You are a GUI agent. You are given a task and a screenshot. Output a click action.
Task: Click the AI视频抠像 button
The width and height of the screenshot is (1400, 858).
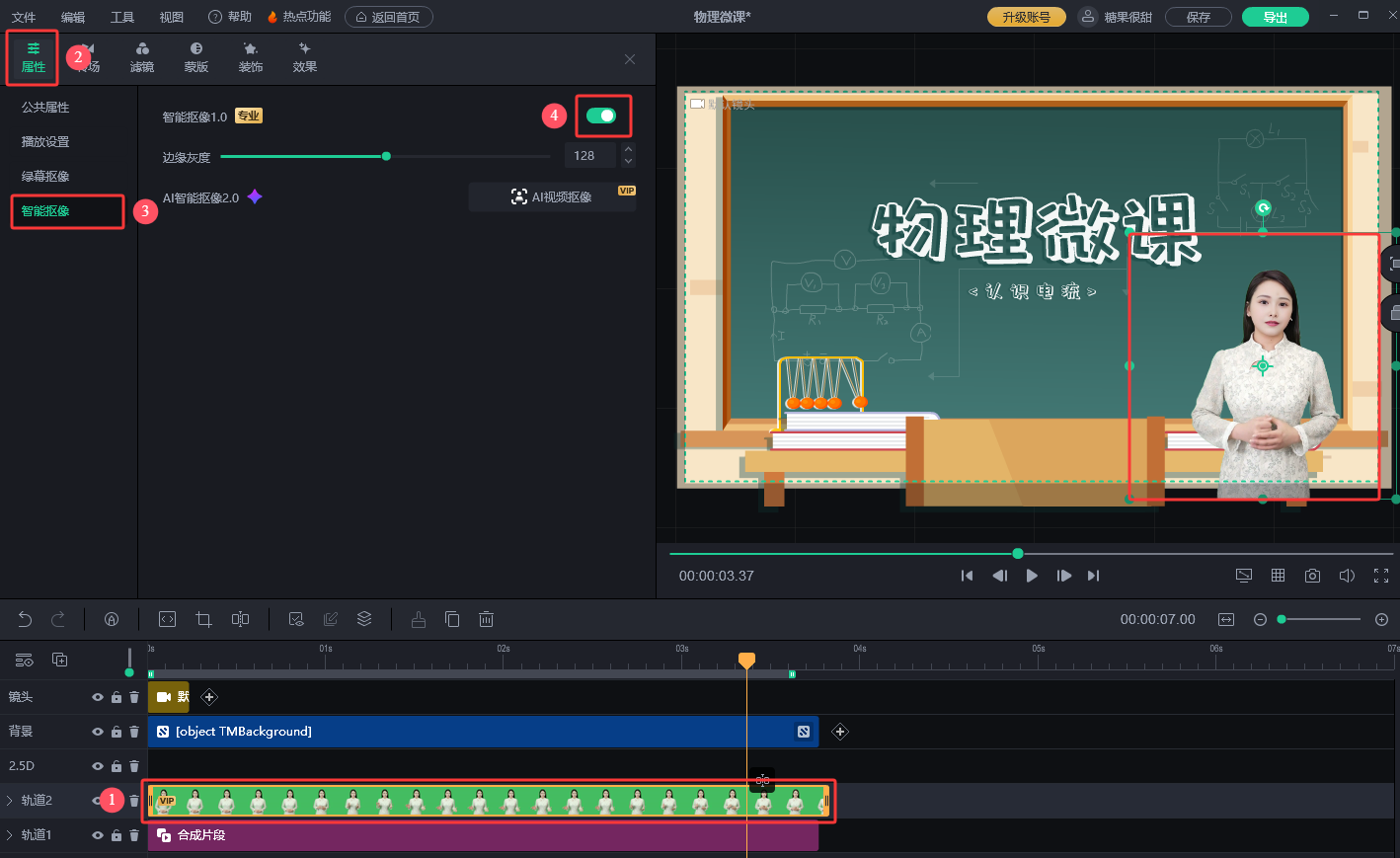click(552, 196)
